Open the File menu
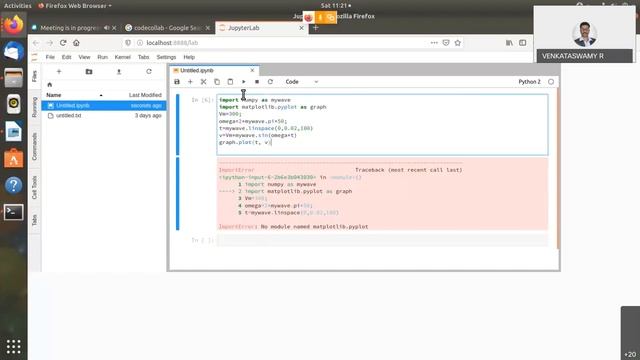 click(x=50, y=57)
